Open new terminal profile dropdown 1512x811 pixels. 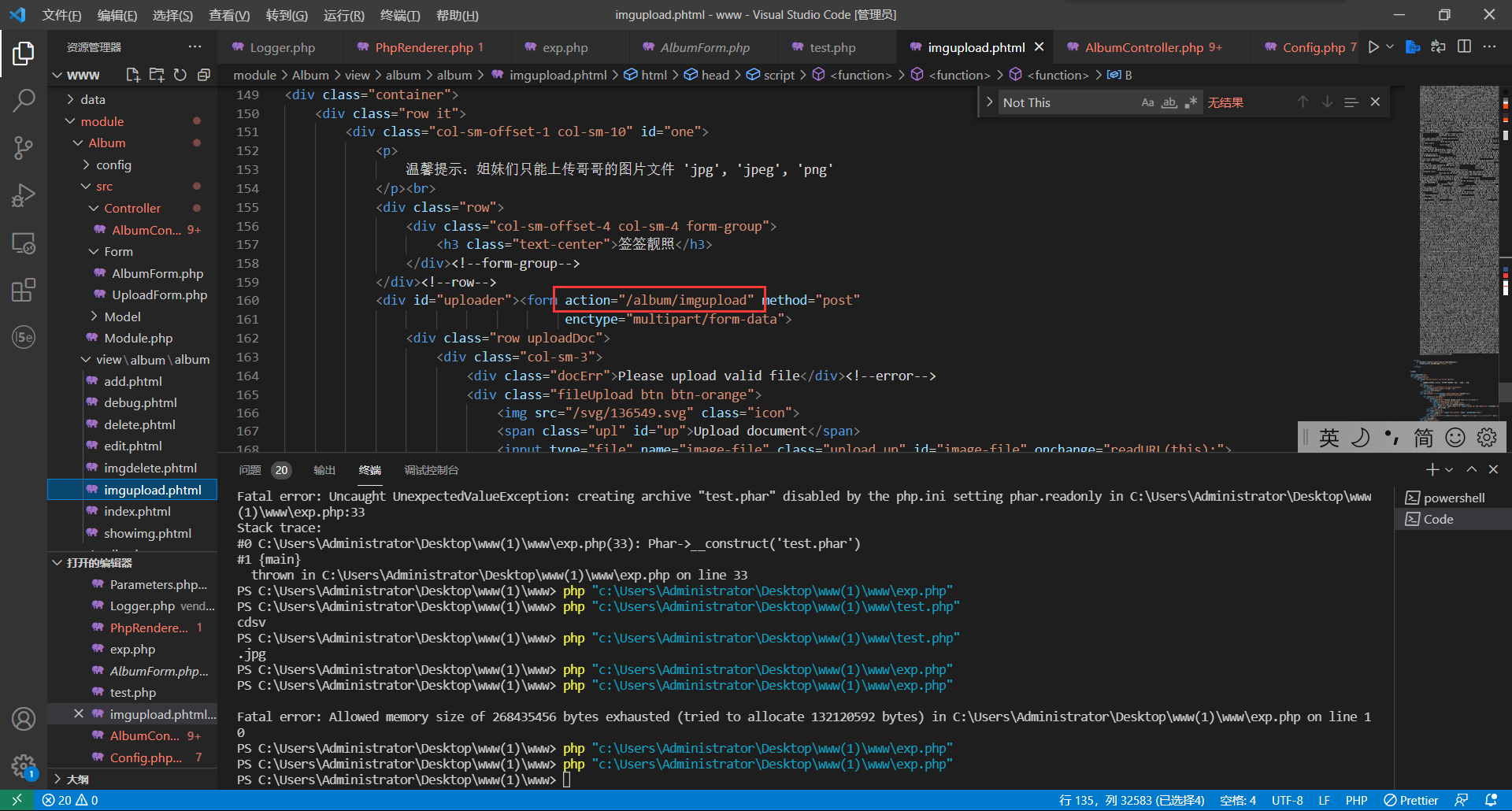click(1449, 469)
